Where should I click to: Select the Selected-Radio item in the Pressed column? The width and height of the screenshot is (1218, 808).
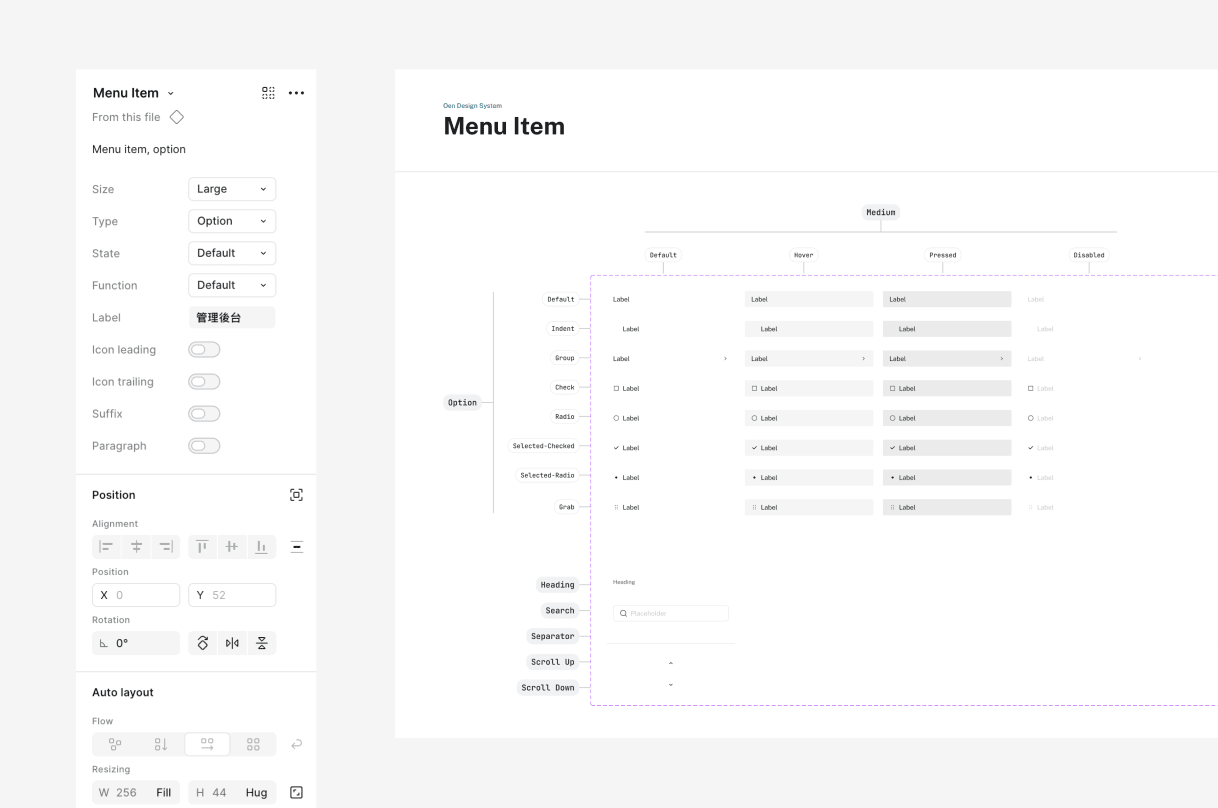coord(947,477)
